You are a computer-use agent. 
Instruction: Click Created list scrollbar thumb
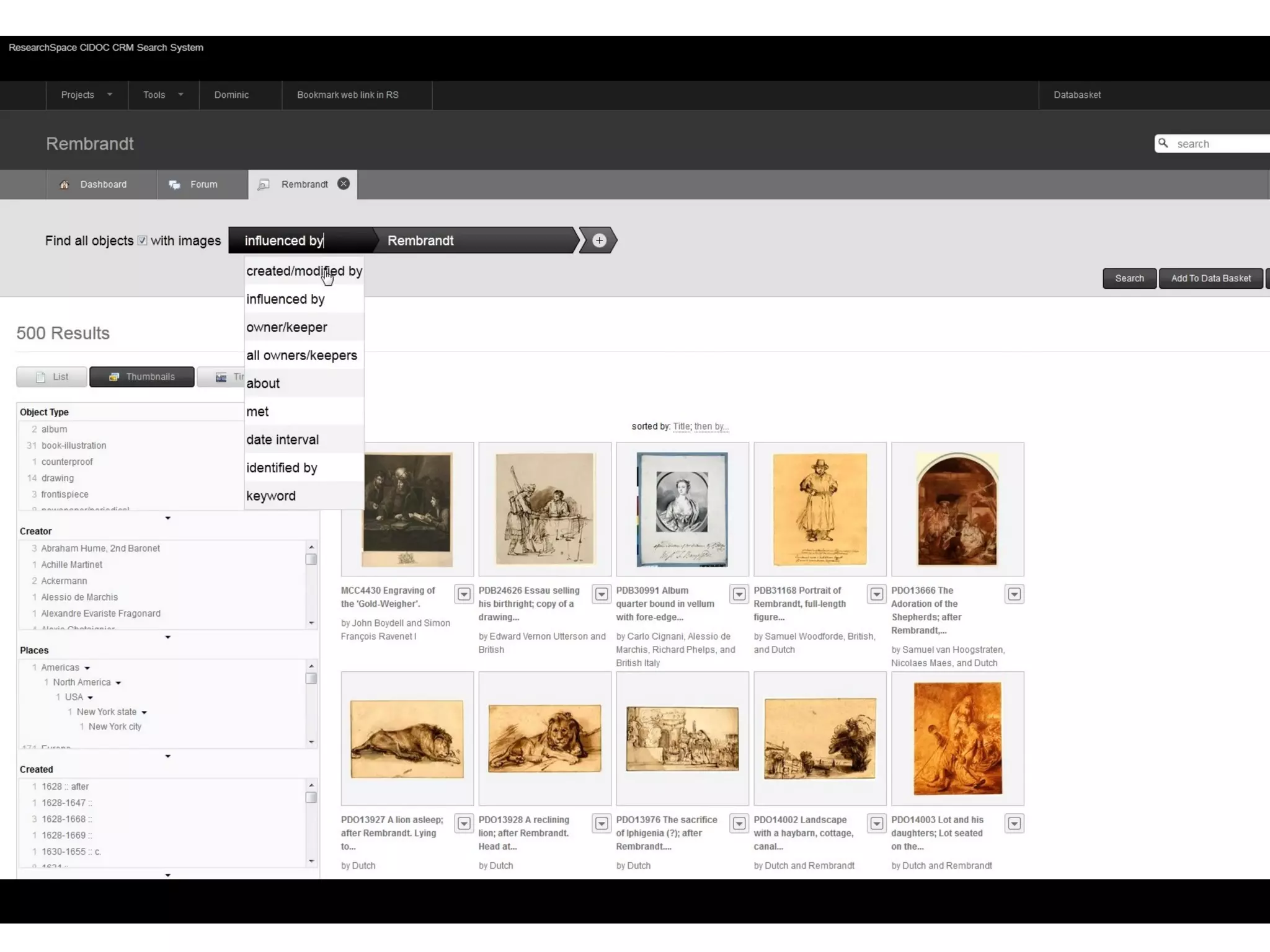click(311, 797)
